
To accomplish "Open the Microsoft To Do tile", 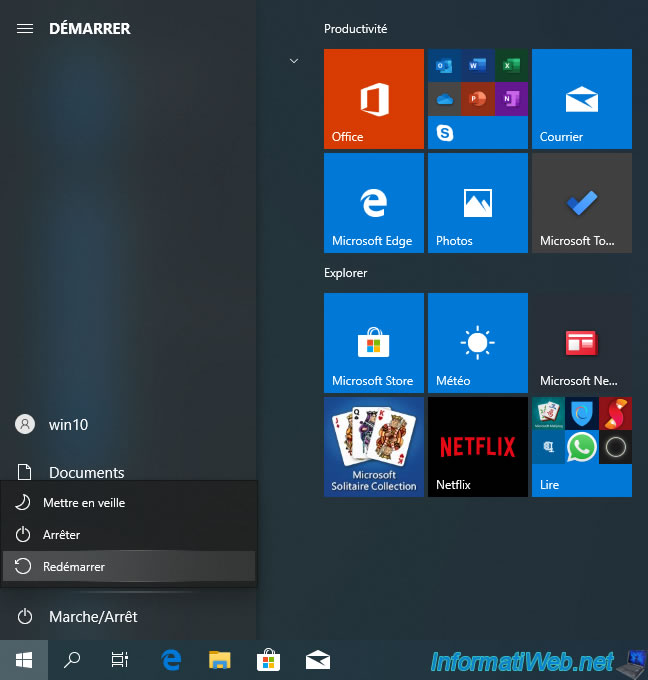I will click(581, 203).
